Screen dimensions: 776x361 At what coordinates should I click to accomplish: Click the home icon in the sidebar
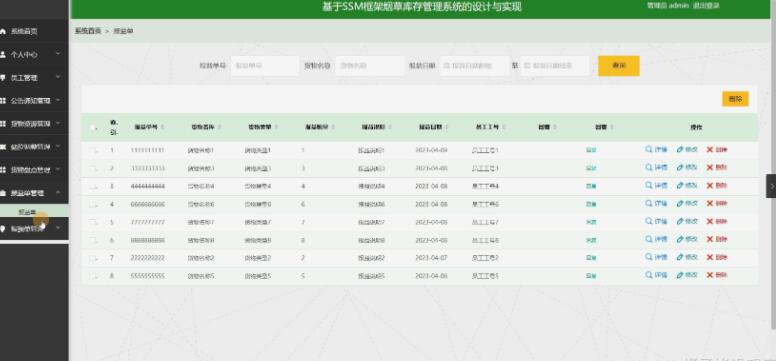3,31
